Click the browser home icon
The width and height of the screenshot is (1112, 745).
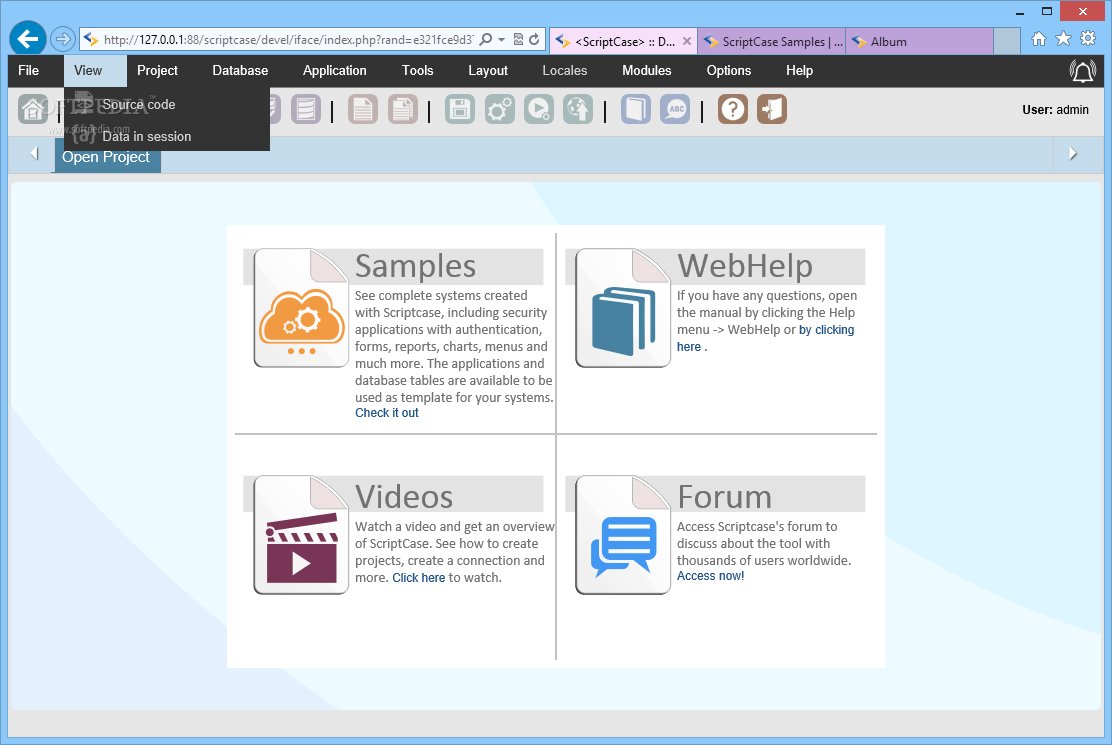[x=1039, y=39]
